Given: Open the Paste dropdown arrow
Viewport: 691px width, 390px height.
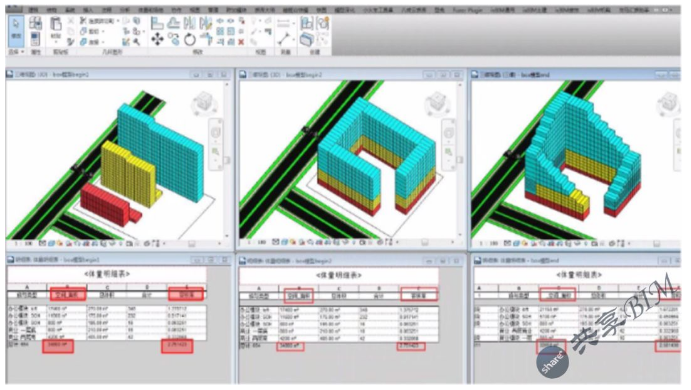Looking at the screenshot, I should 56,42.
